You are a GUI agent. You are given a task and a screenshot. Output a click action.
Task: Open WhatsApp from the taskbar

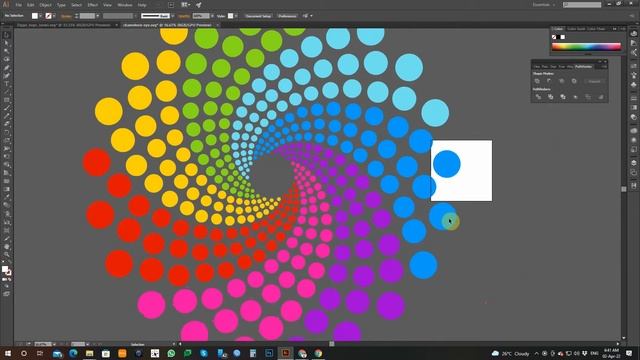point(171,353)
